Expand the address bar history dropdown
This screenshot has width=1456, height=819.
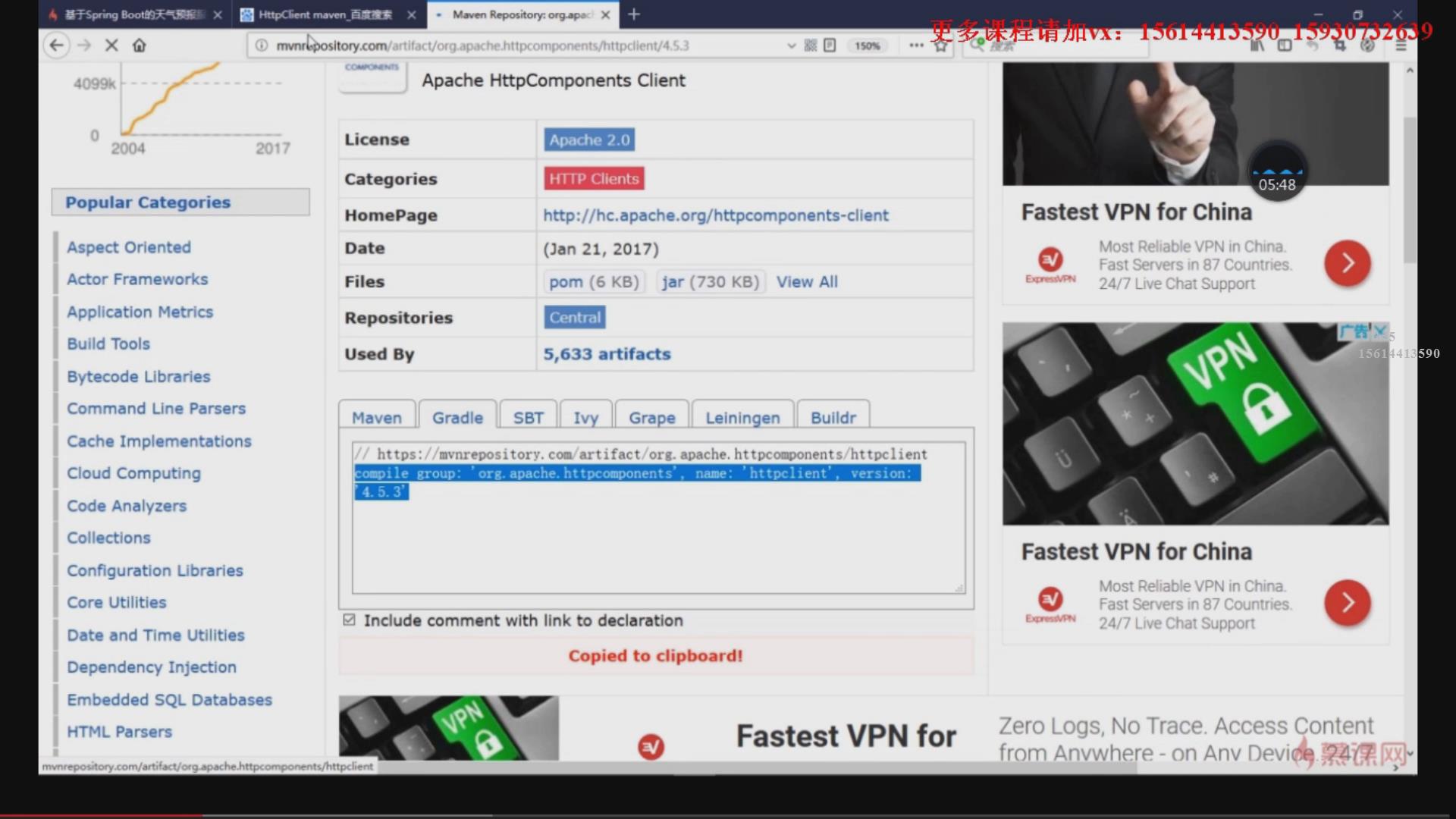[x=792, y=45]
